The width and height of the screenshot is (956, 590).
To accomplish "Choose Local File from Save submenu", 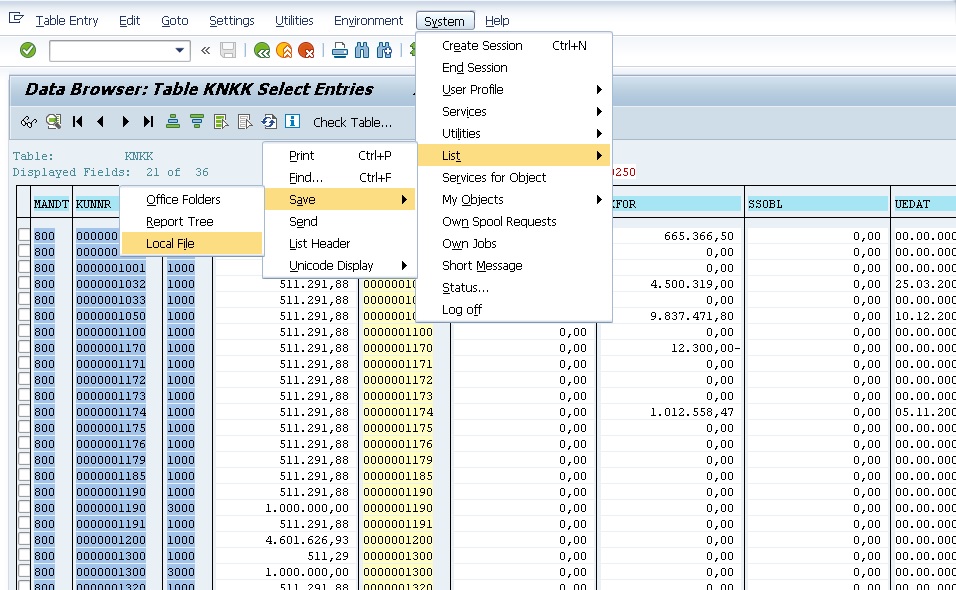I will click(192, 243).
